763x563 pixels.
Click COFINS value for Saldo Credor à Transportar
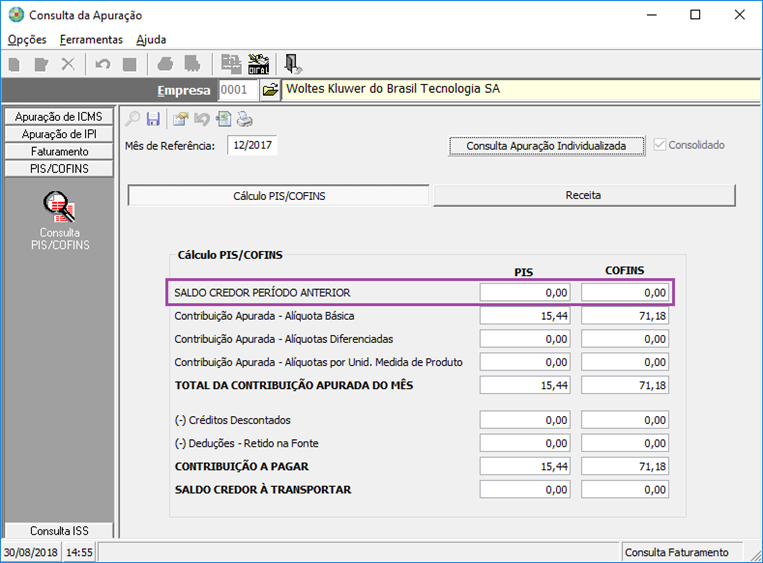[x=625, y=489]
